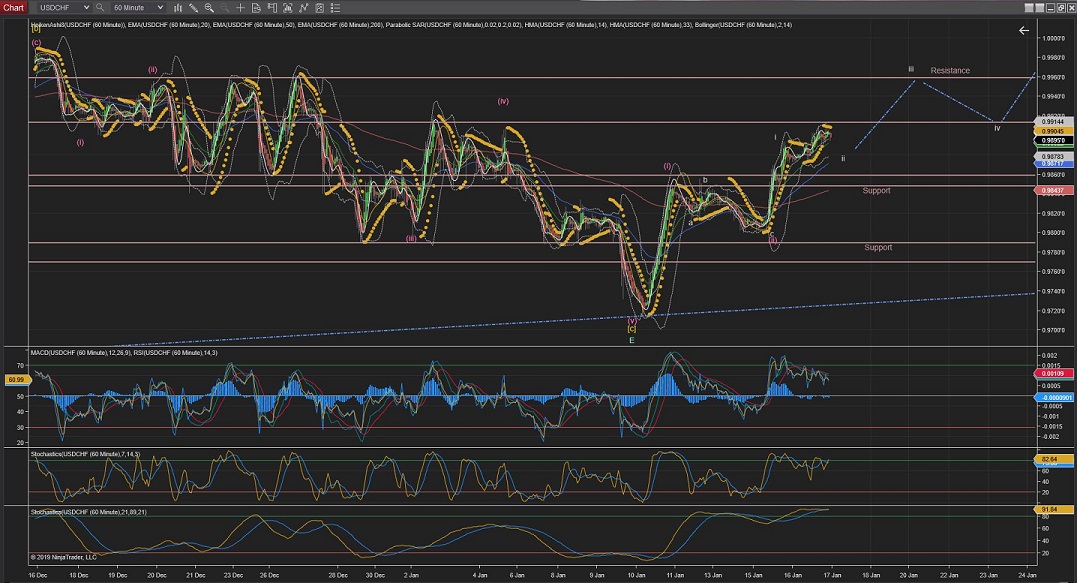Click the 0.99144 price marker on the axis
The width and height of the screenshot is (1077, 583).
(x=1054, y=121)
